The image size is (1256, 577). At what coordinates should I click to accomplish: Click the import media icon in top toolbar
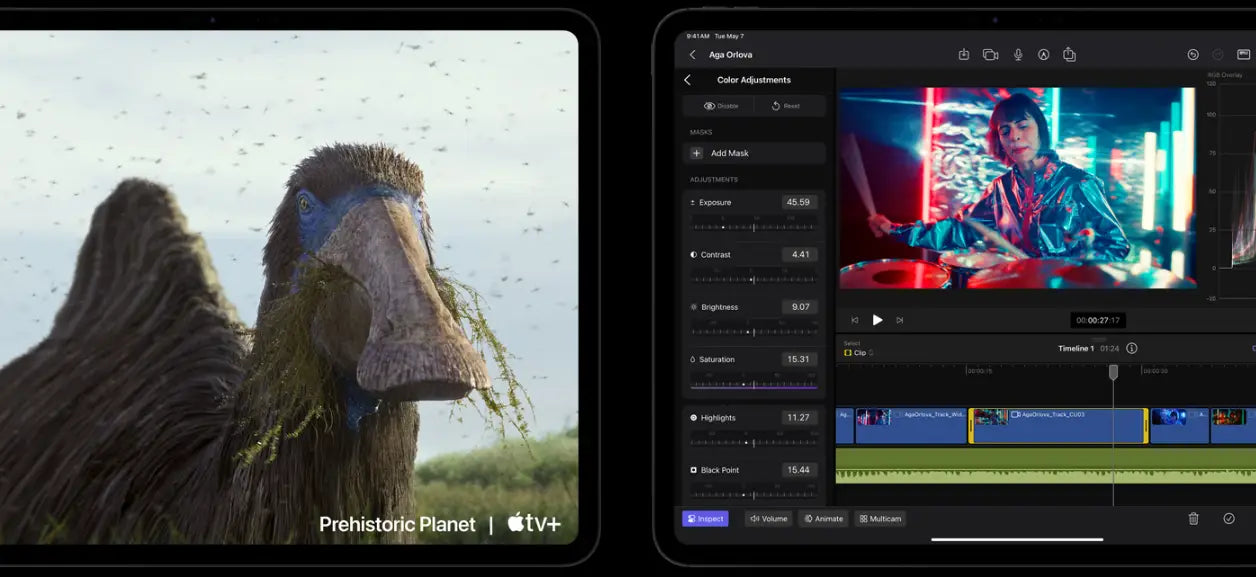click(x=964, y=55)
